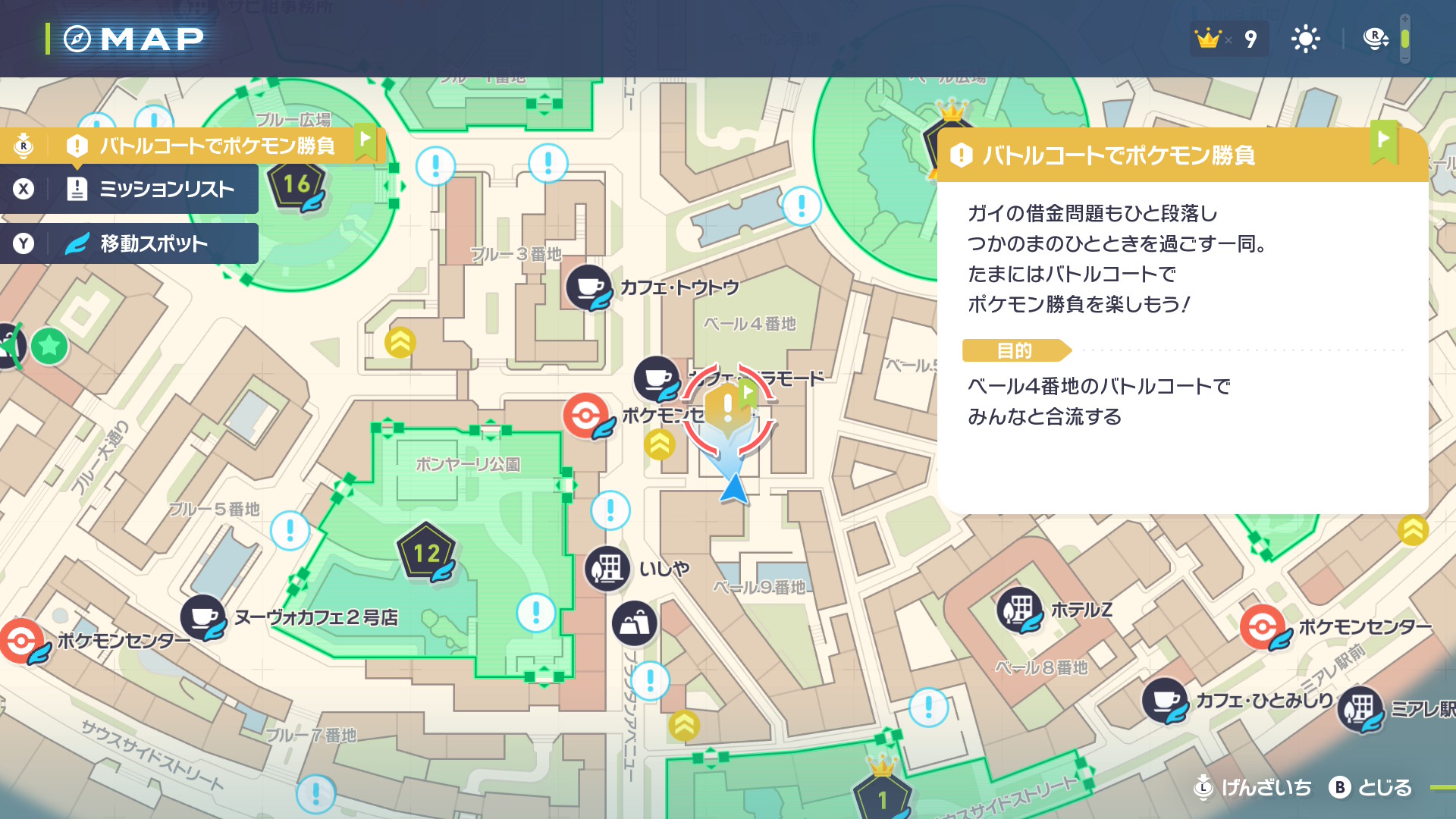Expand the yellow chevron marker near ブルー3番地
Screen dimensions: 1456x819
tap(400, 343)
